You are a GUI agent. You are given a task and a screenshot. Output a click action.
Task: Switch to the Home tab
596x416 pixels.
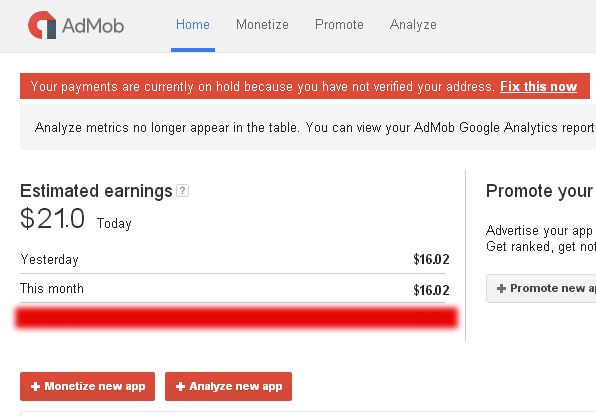coord(193,25)
